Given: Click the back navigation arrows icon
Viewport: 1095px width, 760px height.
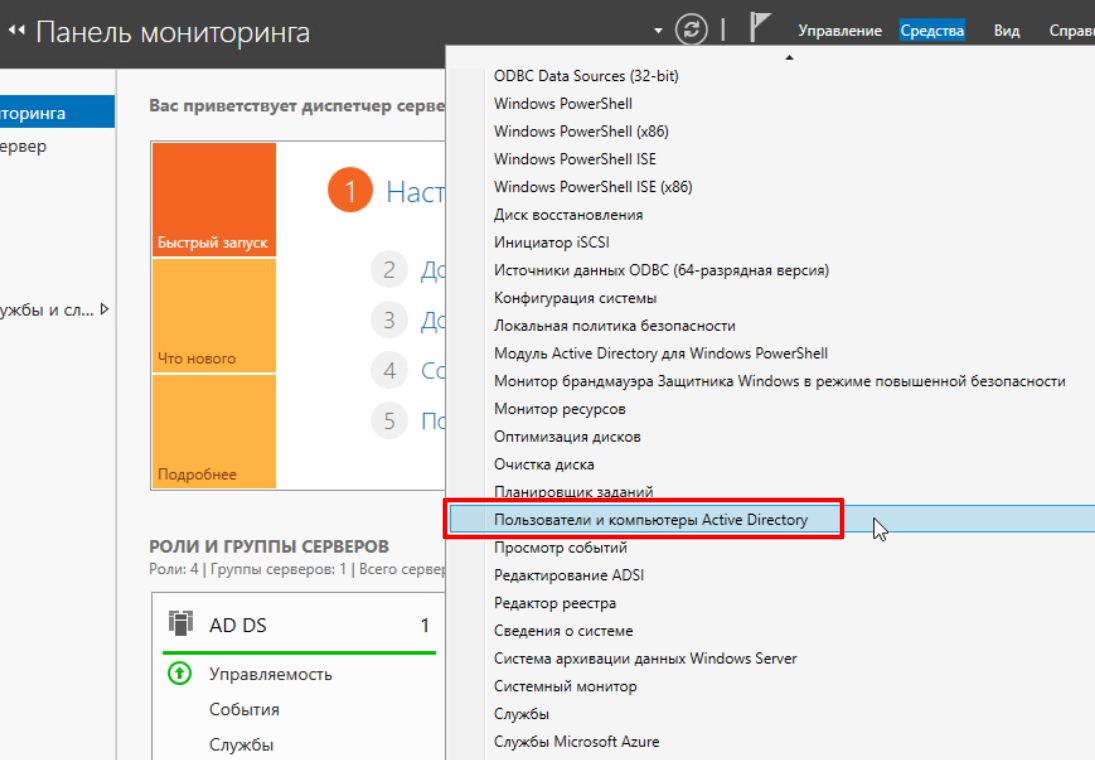Looking at the screenshot, I should pyautogui.click(x=16, y=32).
